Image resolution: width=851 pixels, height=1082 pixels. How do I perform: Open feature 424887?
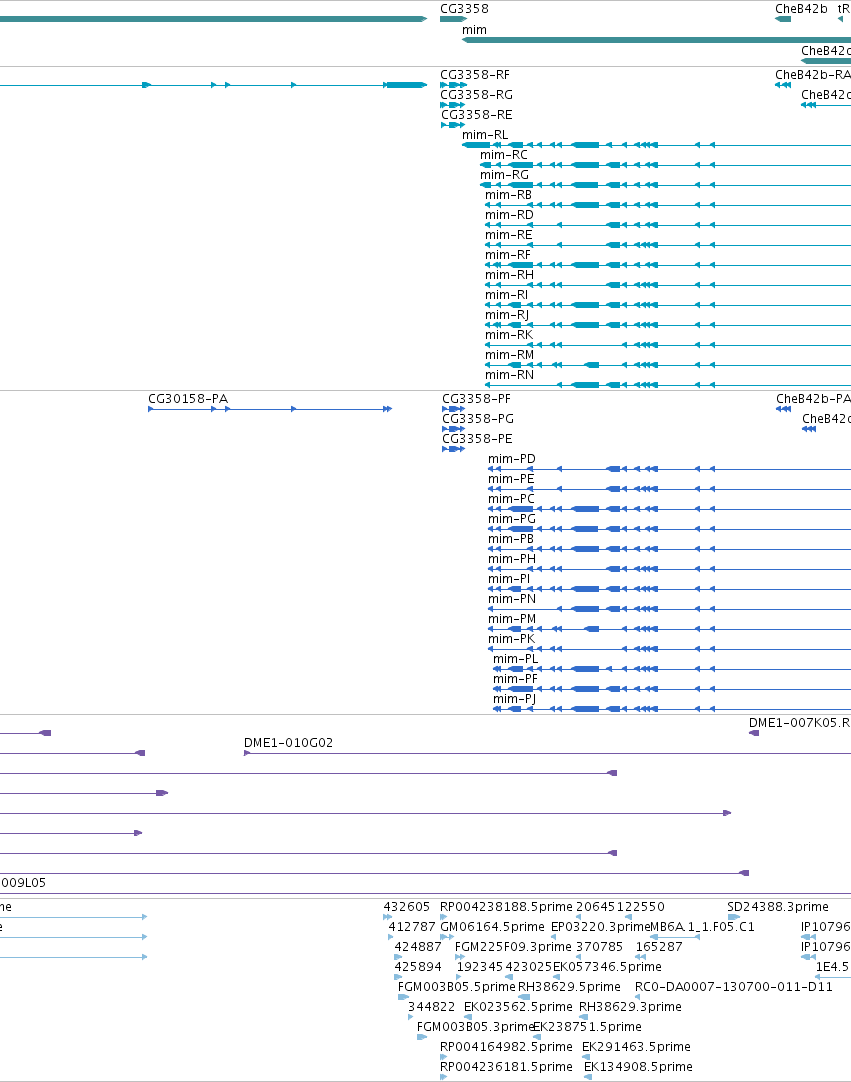(418, 947)
